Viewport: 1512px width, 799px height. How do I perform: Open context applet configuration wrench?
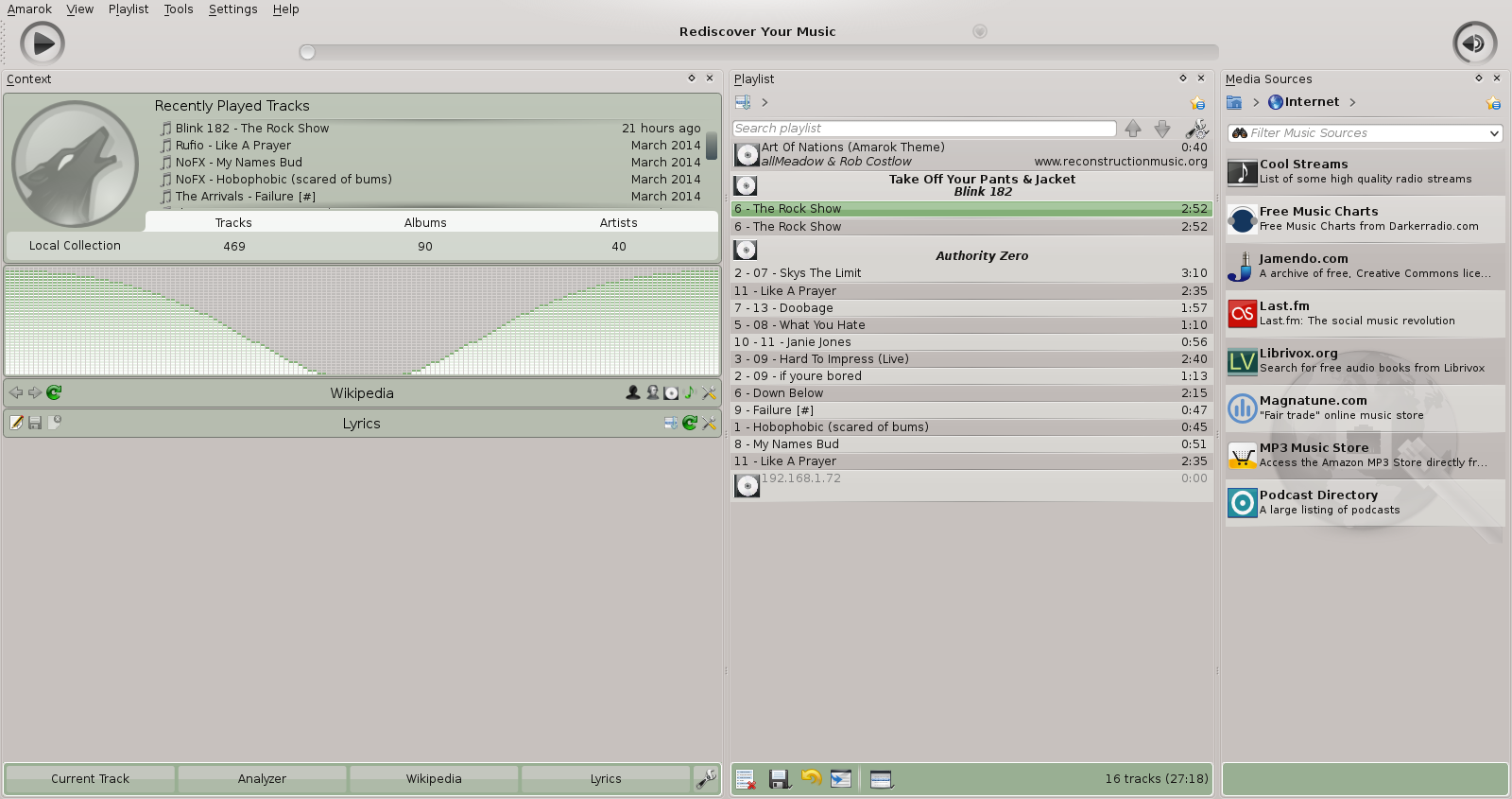coord(706,778)
